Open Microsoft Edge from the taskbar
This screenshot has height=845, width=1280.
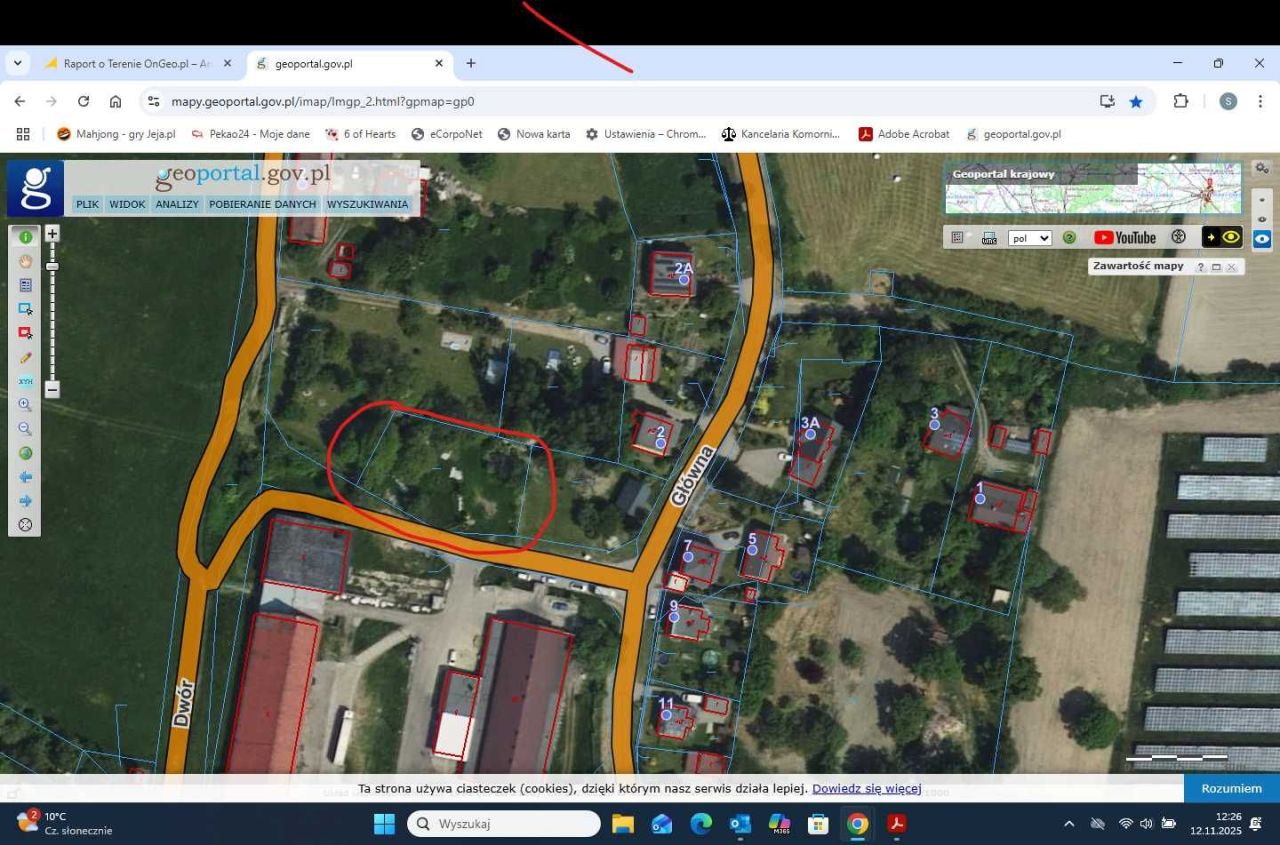[701, 824]
